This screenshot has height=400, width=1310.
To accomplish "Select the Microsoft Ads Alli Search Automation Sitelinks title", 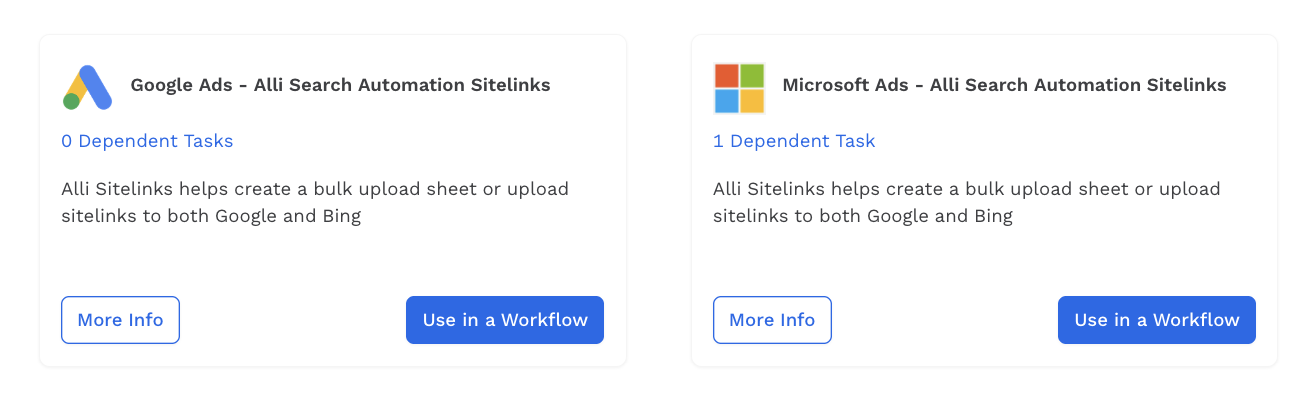I will pos(1004,85).
